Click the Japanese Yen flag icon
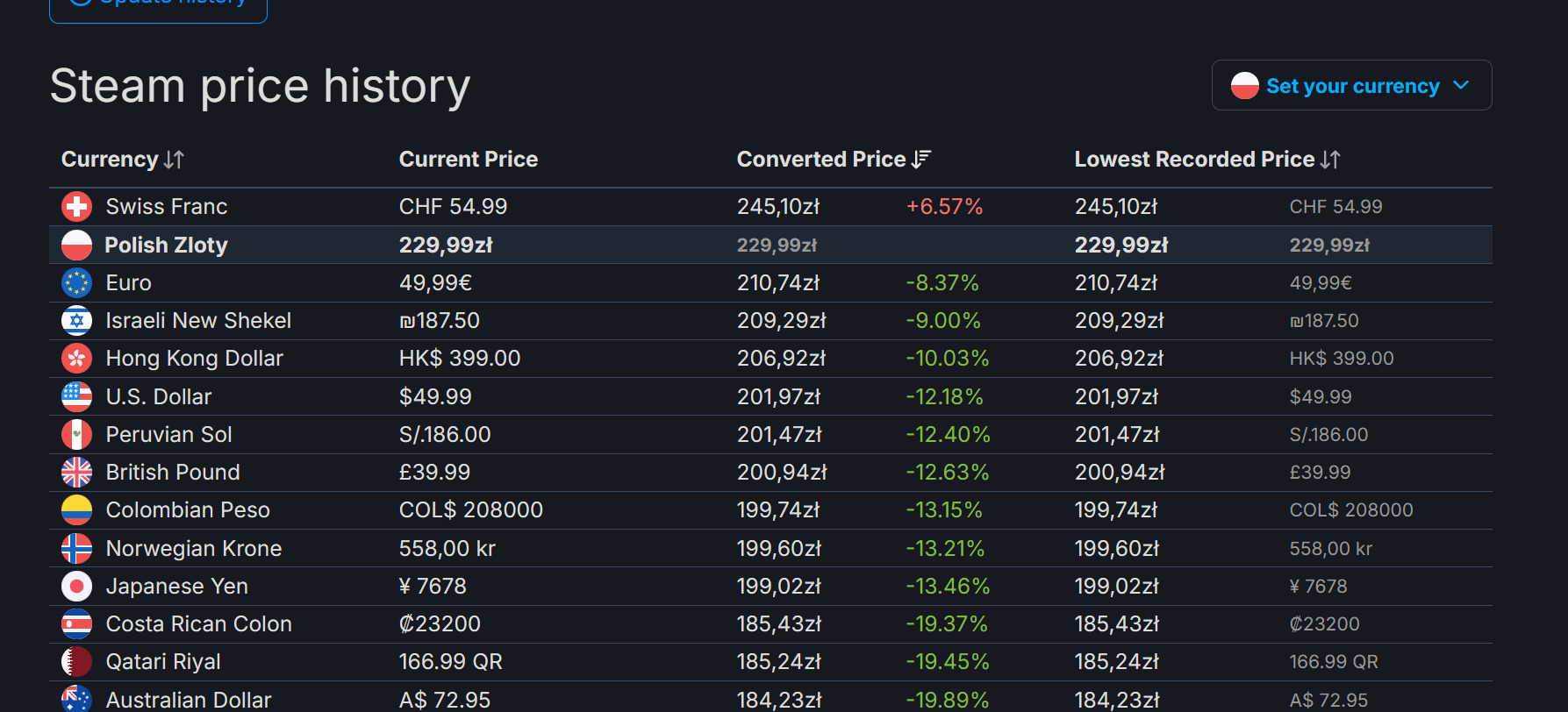Image resolution: width=1568 pixels, height=712 pixels. click(76, 587)
